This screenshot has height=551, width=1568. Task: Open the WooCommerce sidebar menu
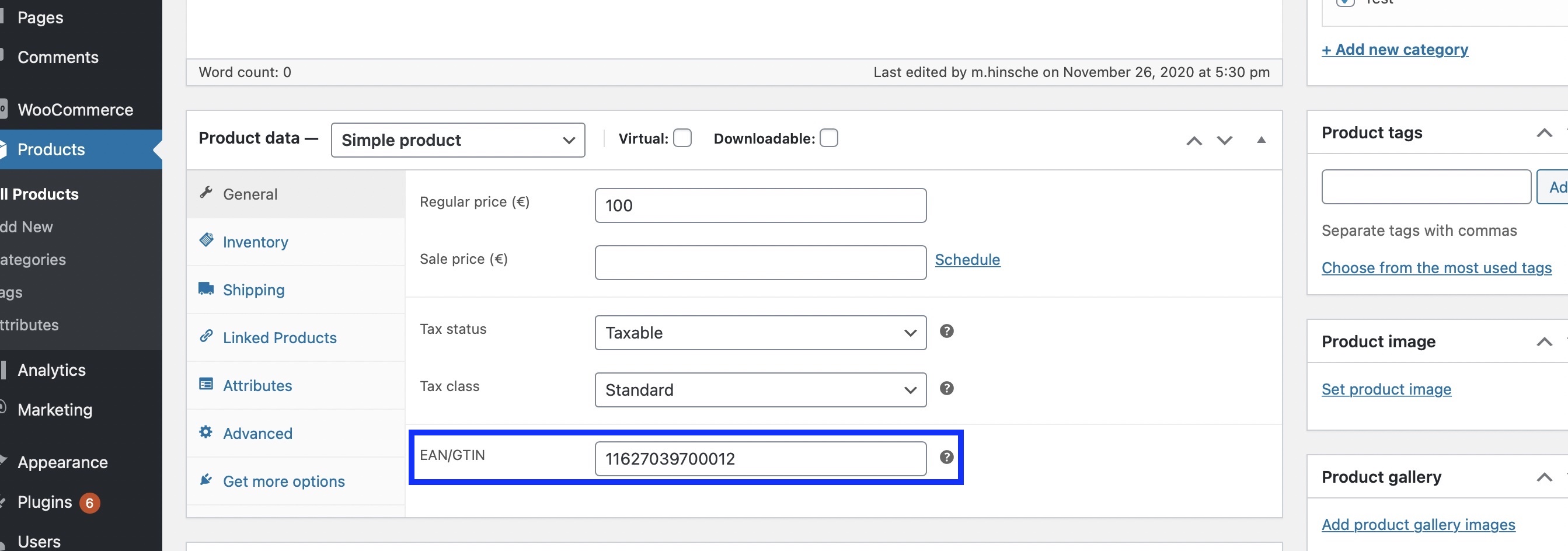(75, 110)
